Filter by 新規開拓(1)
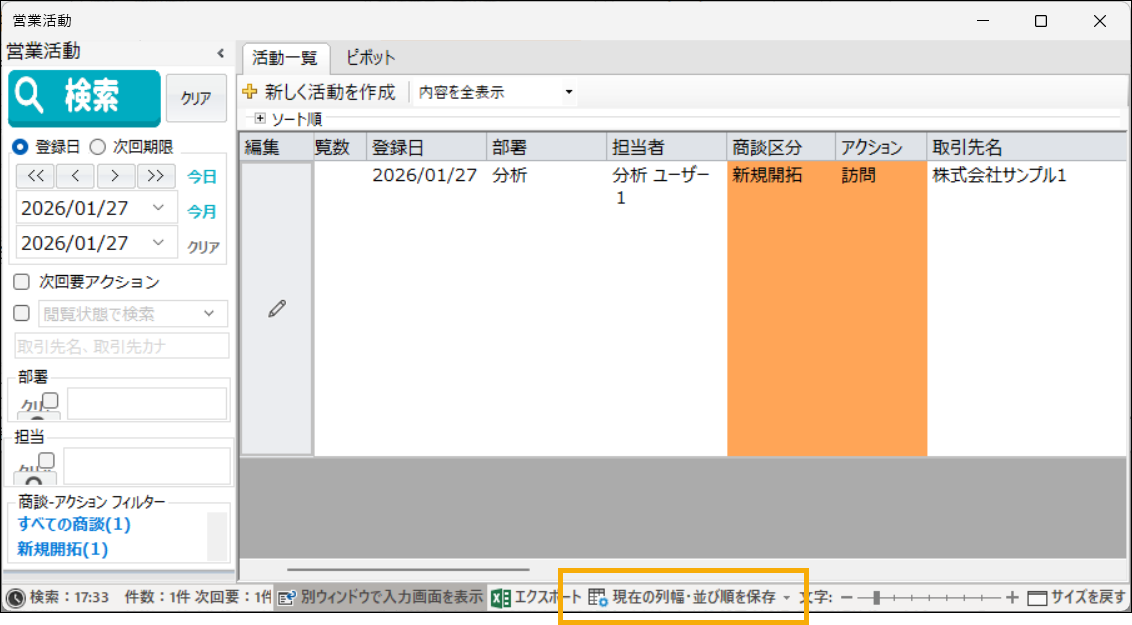 (x=63, y=549)
